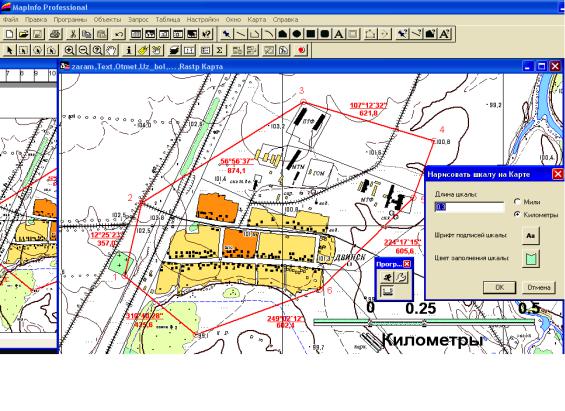Activate the Info tool icon

(x=129, y=50)
